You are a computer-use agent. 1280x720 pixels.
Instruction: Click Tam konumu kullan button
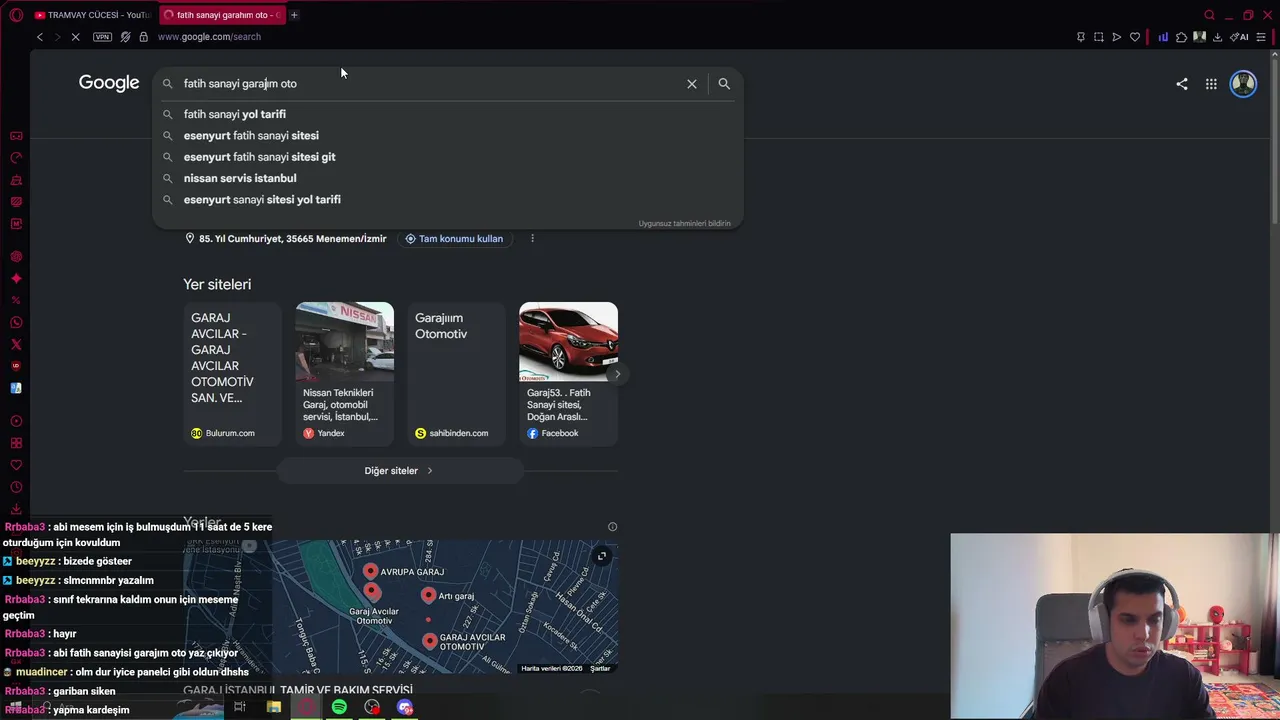[454, 239]
